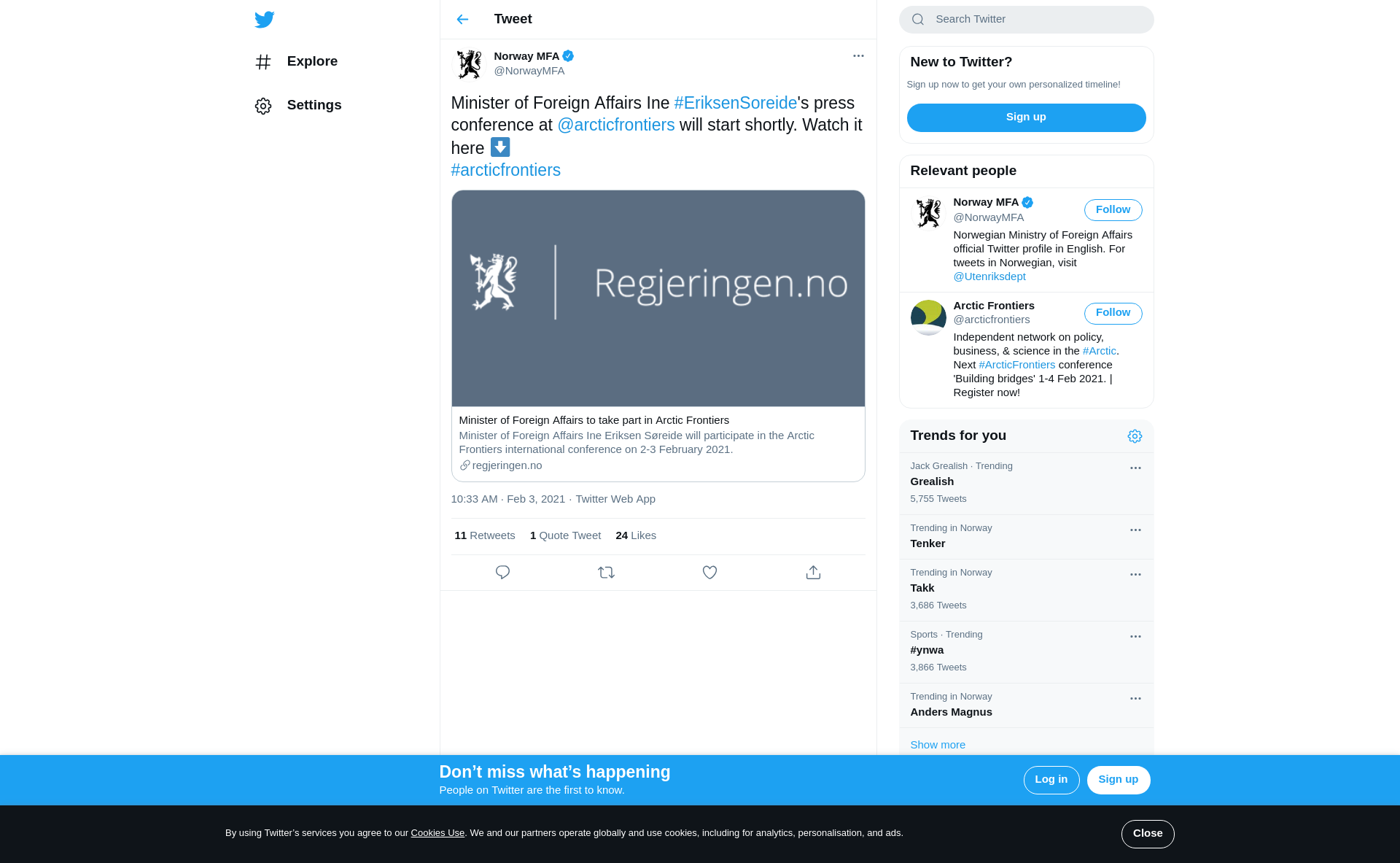Click the Log in button
This screenshot has width=1400, height=863.
(x=1051, y=780)
